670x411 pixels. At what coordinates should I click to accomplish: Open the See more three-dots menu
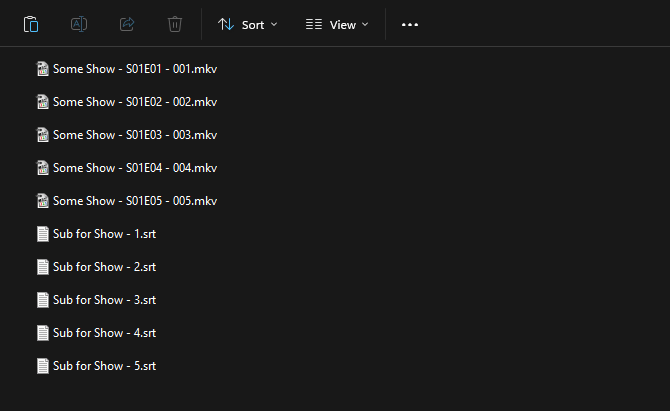click(x=410, y=24)
